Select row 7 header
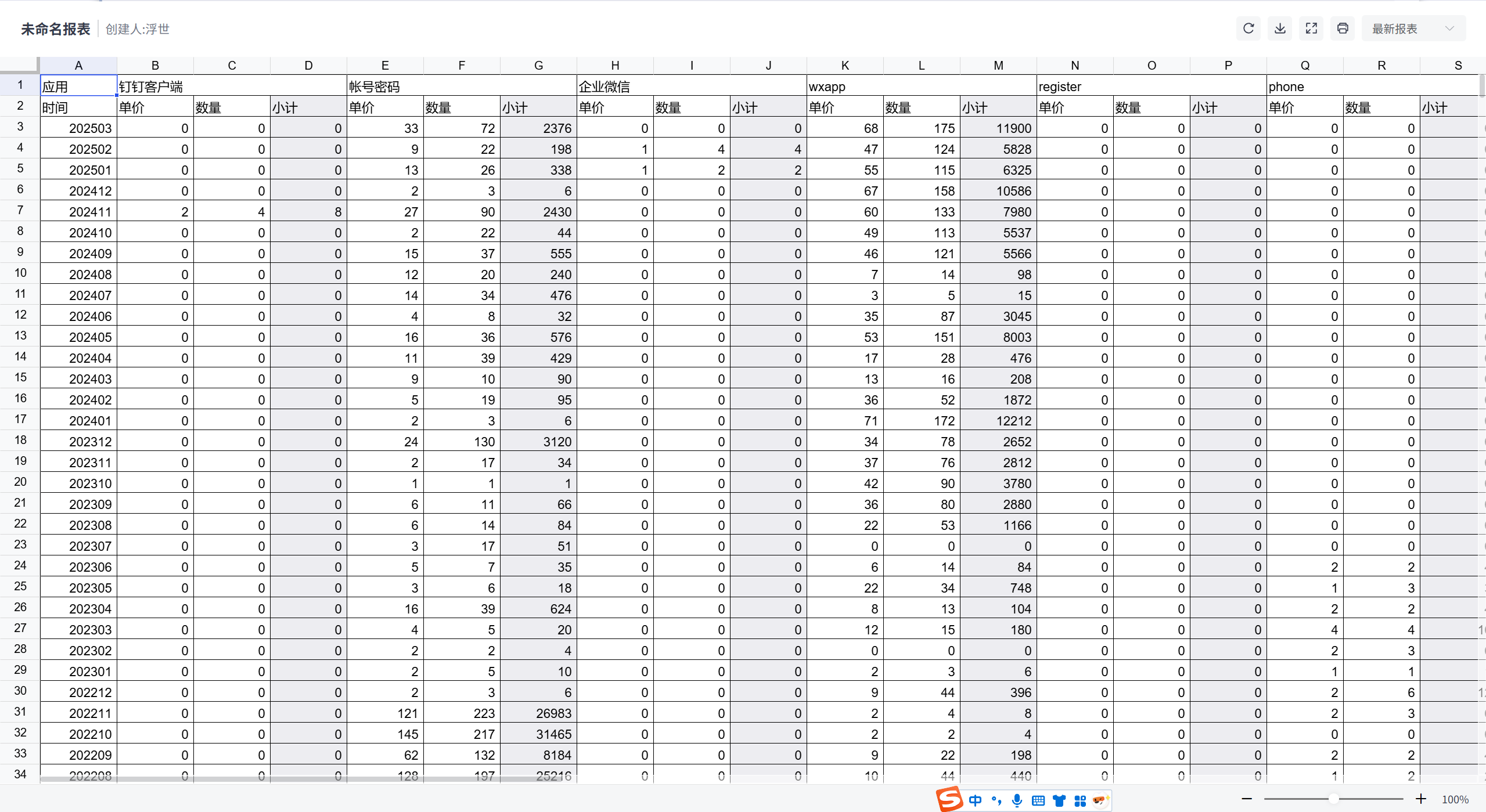Image resolution: width=1486 pixels, height=812 pixels. [x=20, y=211]
